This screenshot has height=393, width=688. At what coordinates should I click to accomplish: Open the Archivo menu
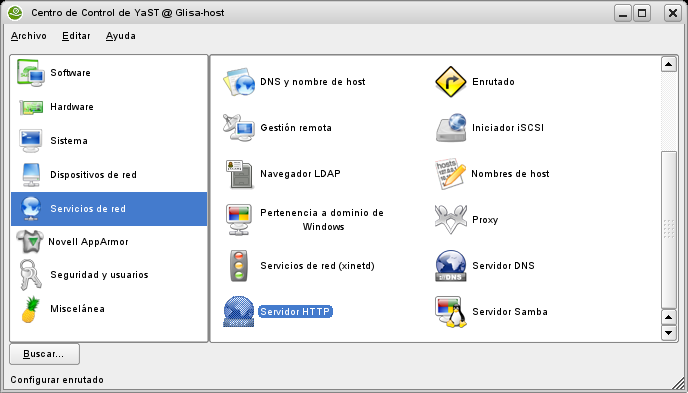click(x=29, y=36)
